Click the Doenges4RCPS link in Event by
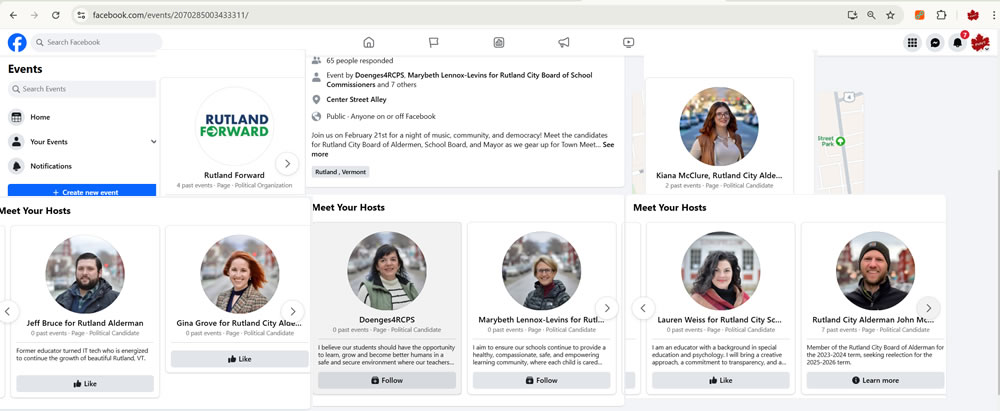 [379, 75]
